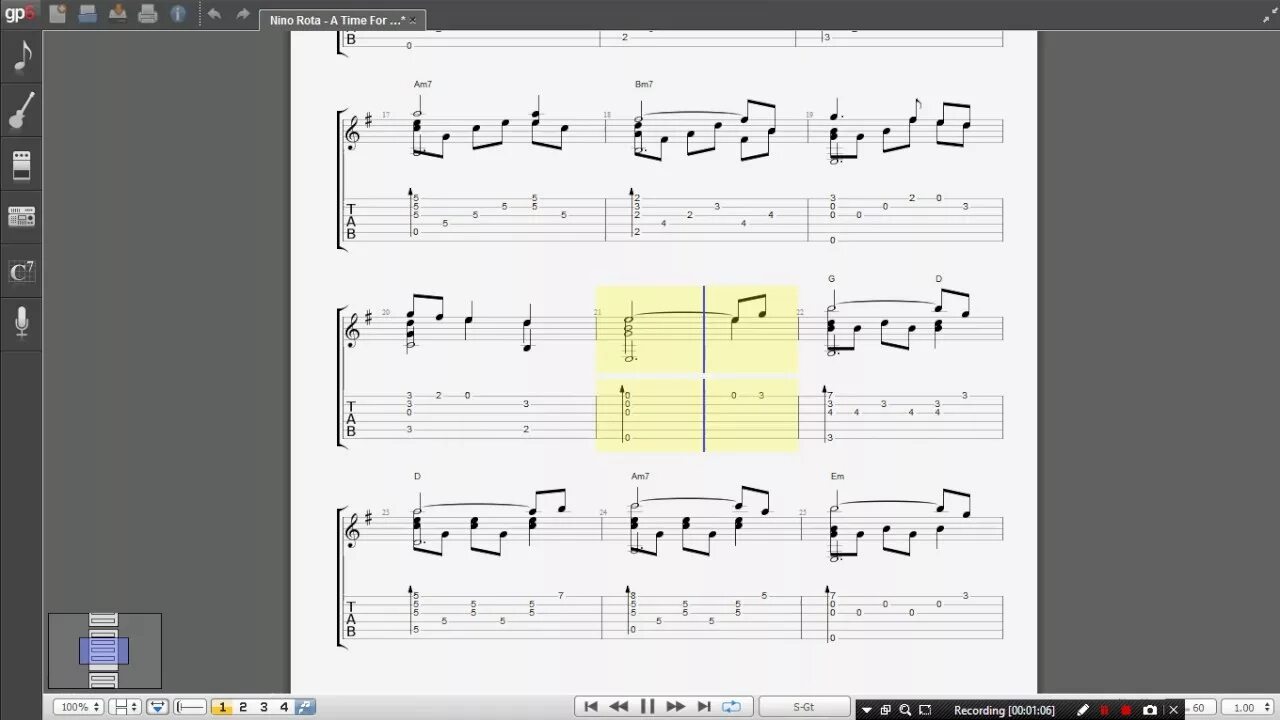1280x720 pixels.
Task: Click bar number 20 on the staff
Action: (x=386, y=312)
